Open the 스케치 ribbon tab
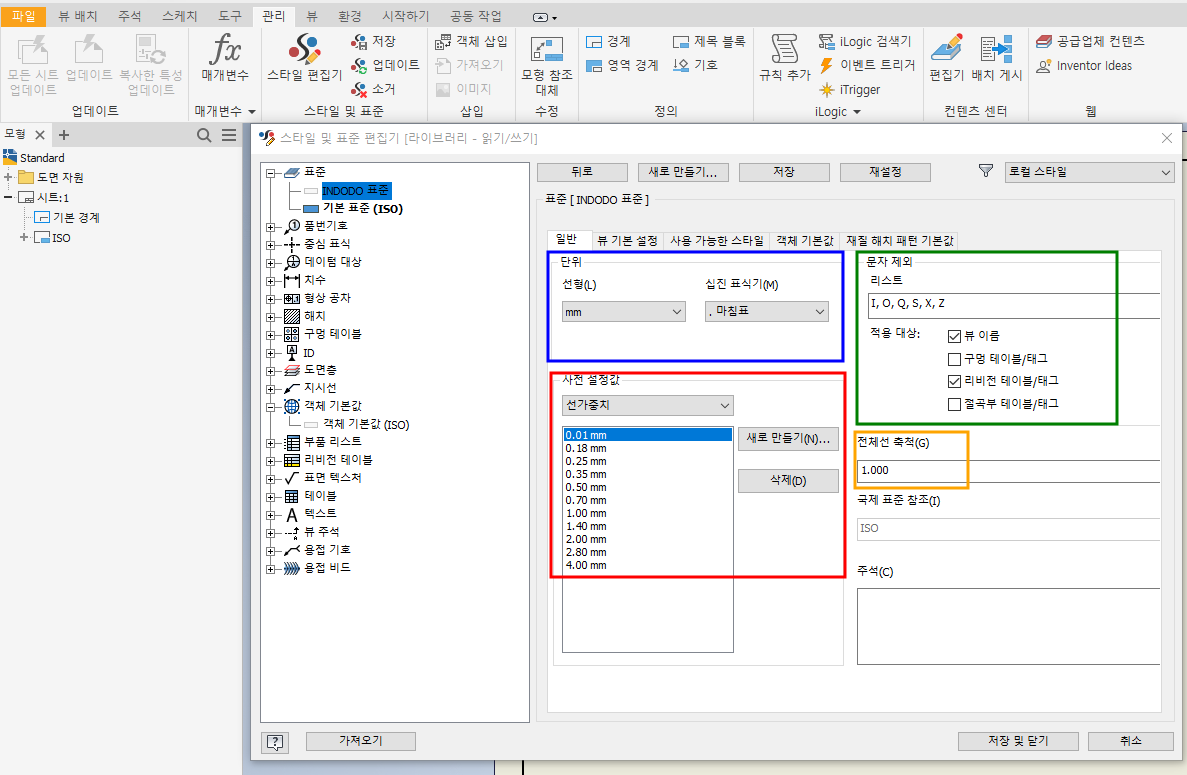 [x=179, y=16]
